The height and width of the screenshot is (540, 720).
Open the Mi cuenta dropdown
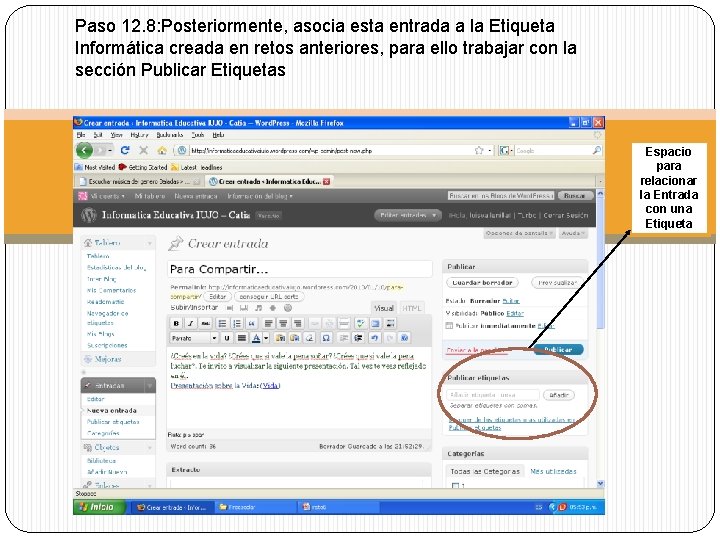click(x=106, y=196)
